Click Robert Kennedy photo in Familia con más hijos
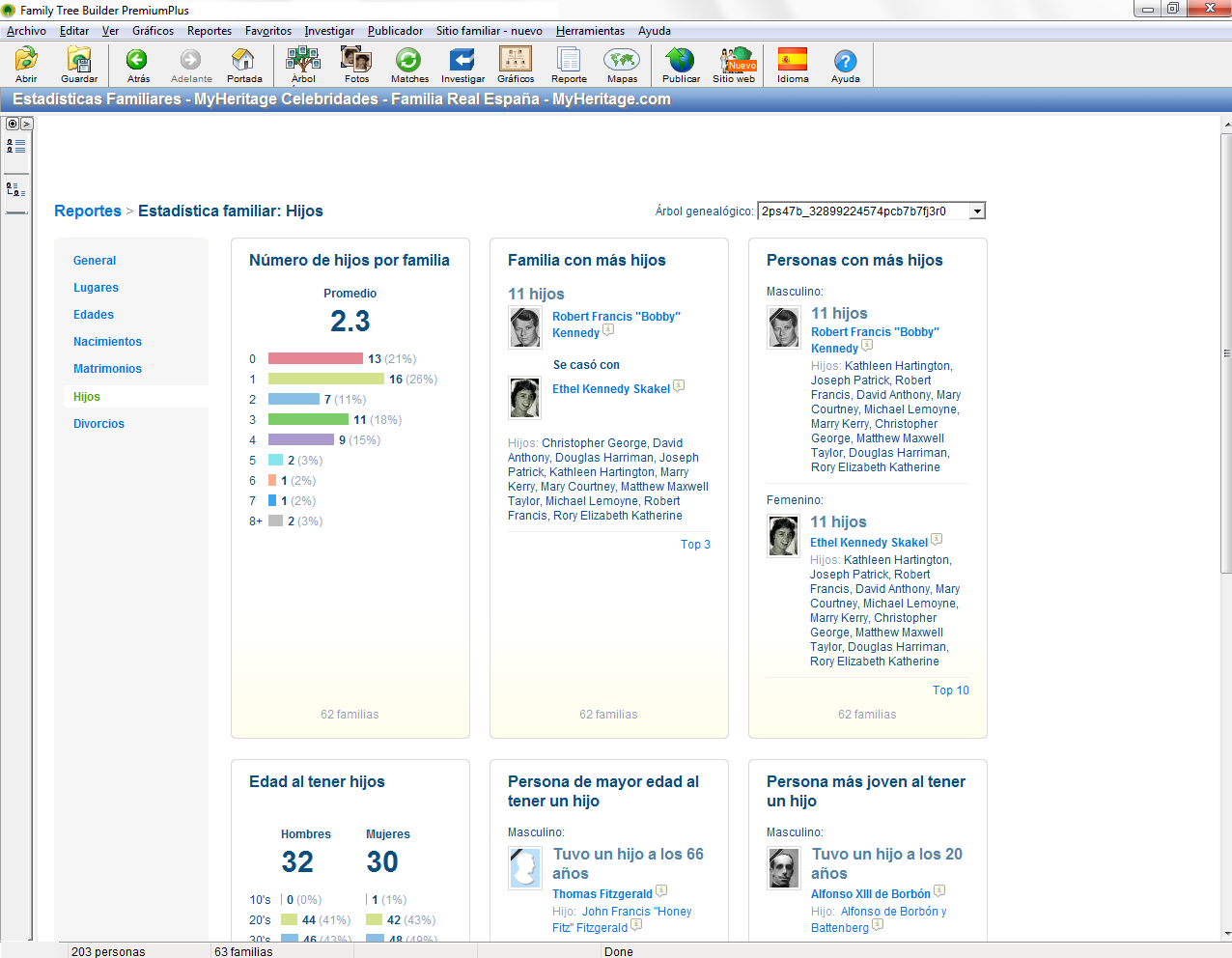 (525, 327)
